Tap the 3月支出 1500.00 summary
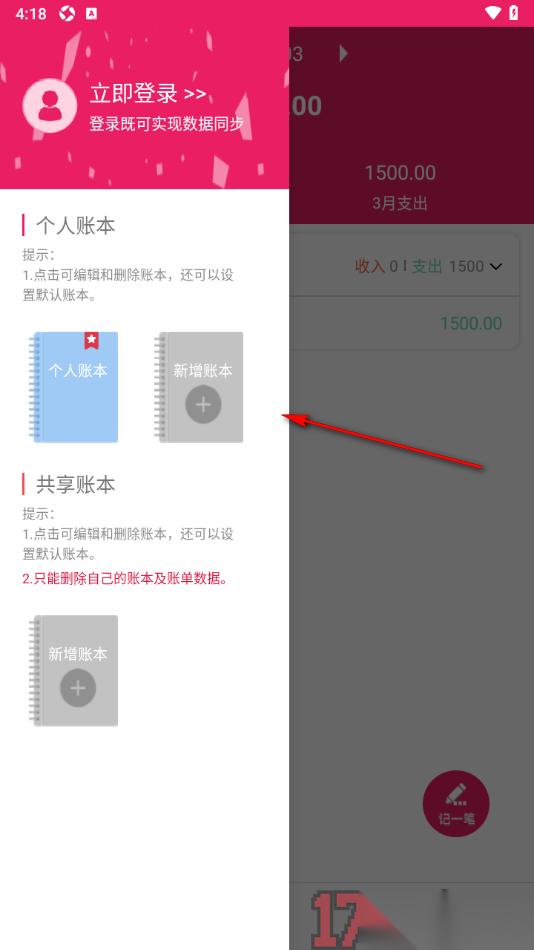 [x=400, y=187]
